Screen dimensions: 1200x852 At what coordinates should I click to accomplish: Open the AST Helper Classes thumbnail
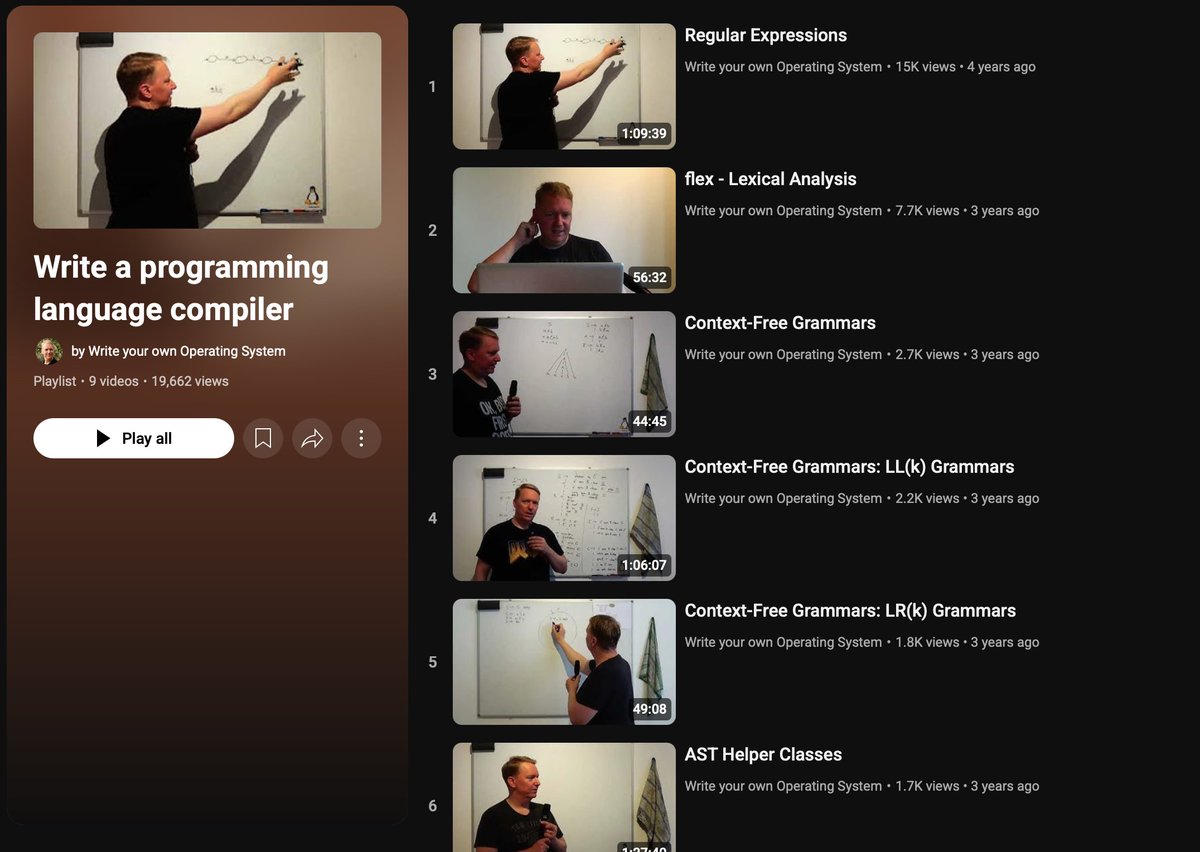click(564, 797)
